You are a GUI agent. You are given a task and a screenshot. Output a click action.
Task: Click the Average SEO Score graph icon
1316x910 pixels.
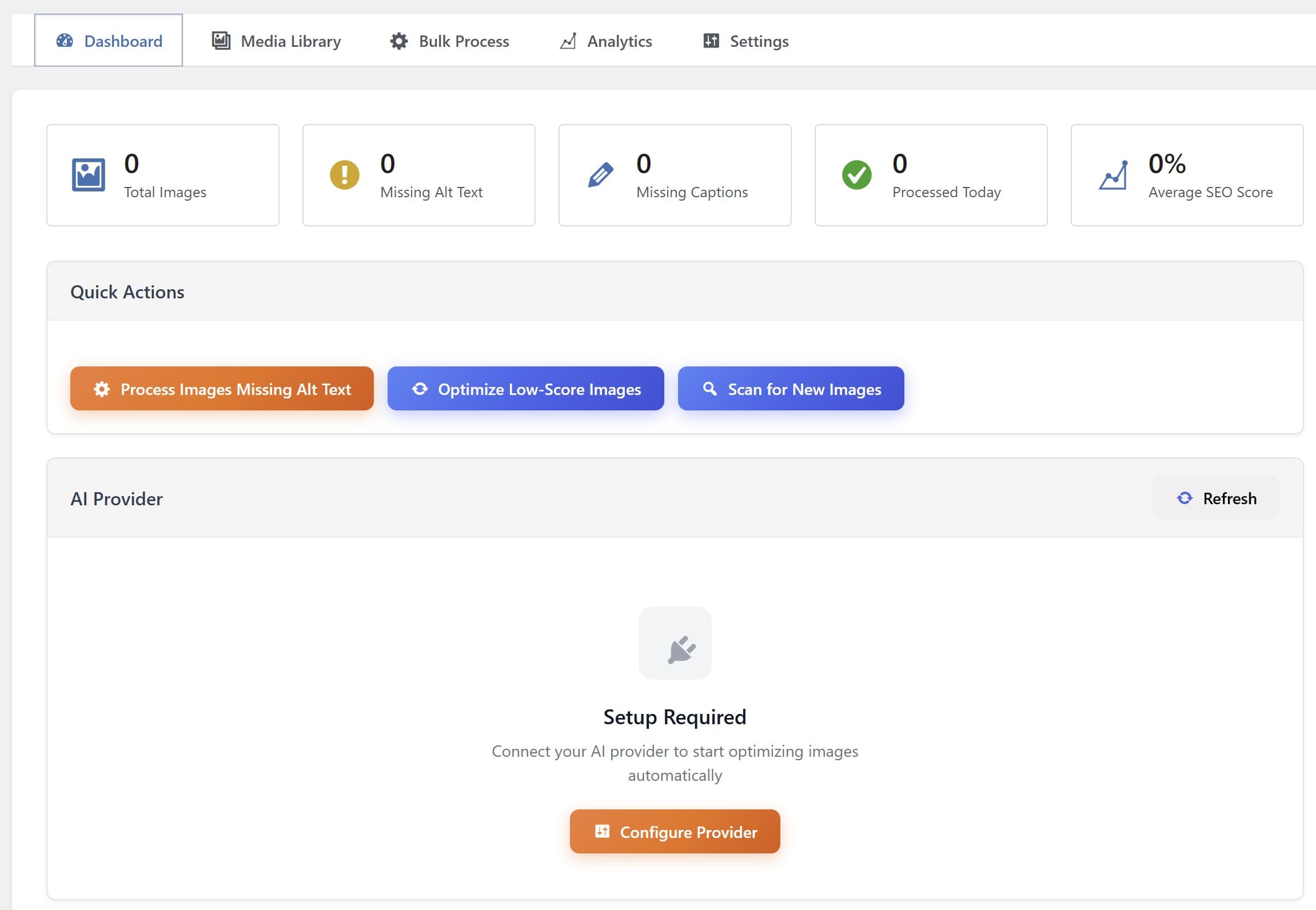click(1113, 175)
